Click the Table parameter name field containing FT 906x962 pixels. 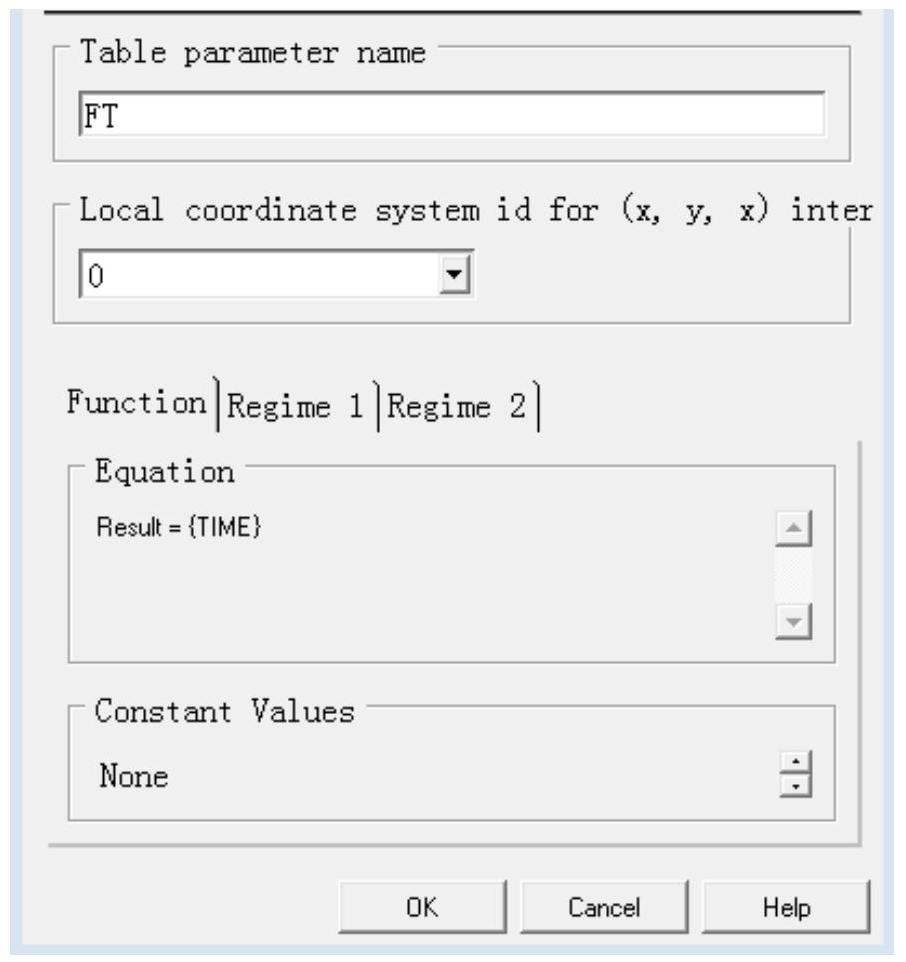point(450,115)
